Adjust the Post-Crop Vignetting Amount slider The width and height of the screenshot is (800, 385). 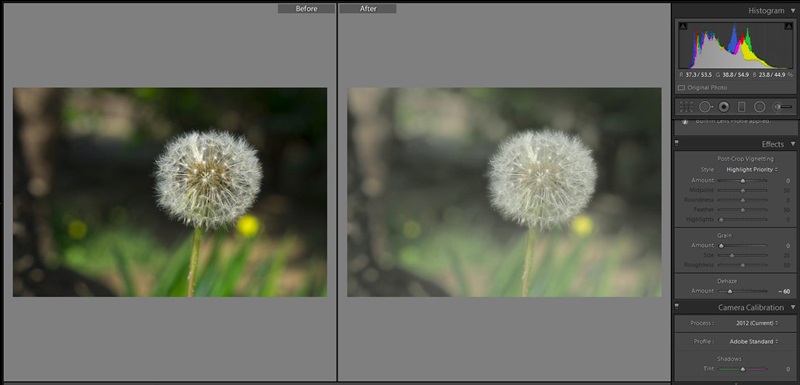(742, 181)
